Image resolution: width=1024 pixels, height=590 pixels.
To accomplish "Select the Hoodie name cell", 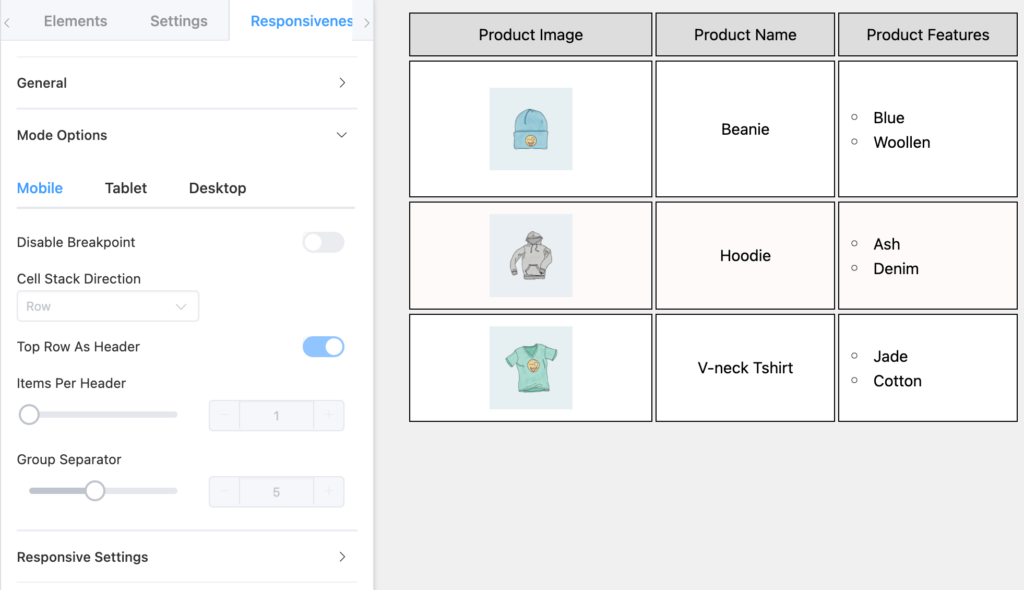I will pos(745,255).
